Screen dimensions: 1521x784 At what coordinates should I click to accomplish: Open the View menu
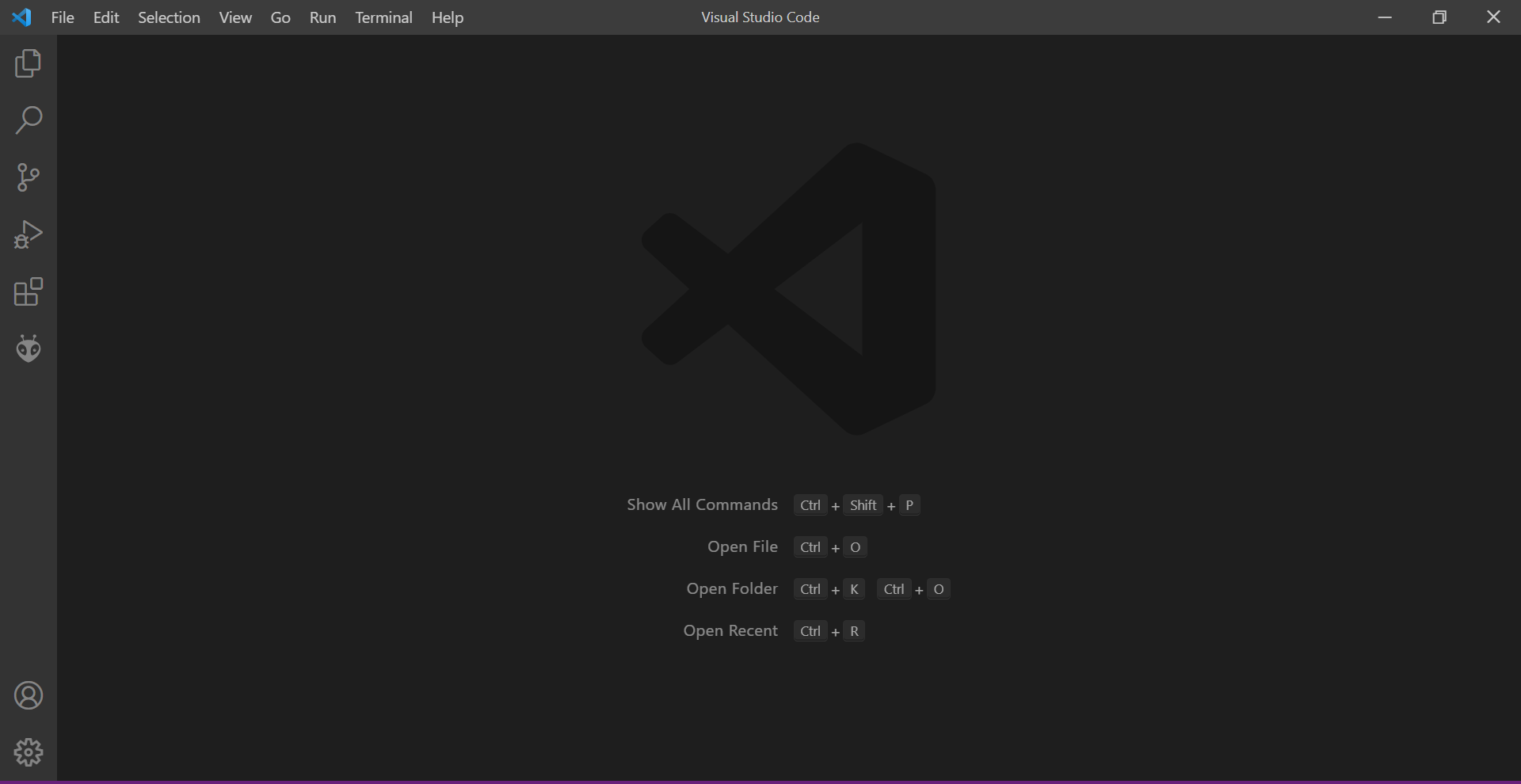point(235,17)
